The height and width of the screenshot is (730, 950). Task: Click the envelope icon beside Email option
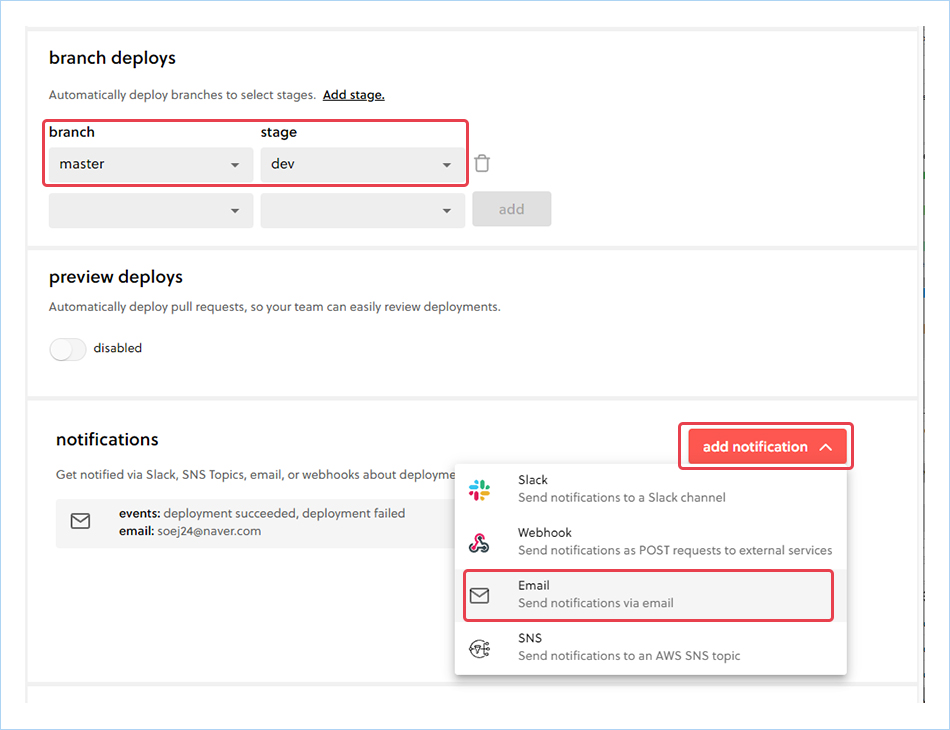(x=479, y=596)
